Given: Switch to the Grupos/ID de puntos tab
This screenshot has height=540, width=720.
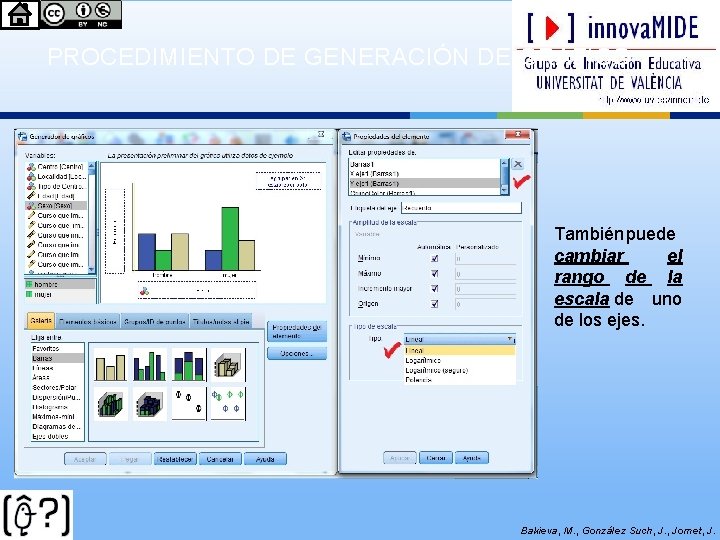Looking at the screenshot, I should [x=154, y=322].
